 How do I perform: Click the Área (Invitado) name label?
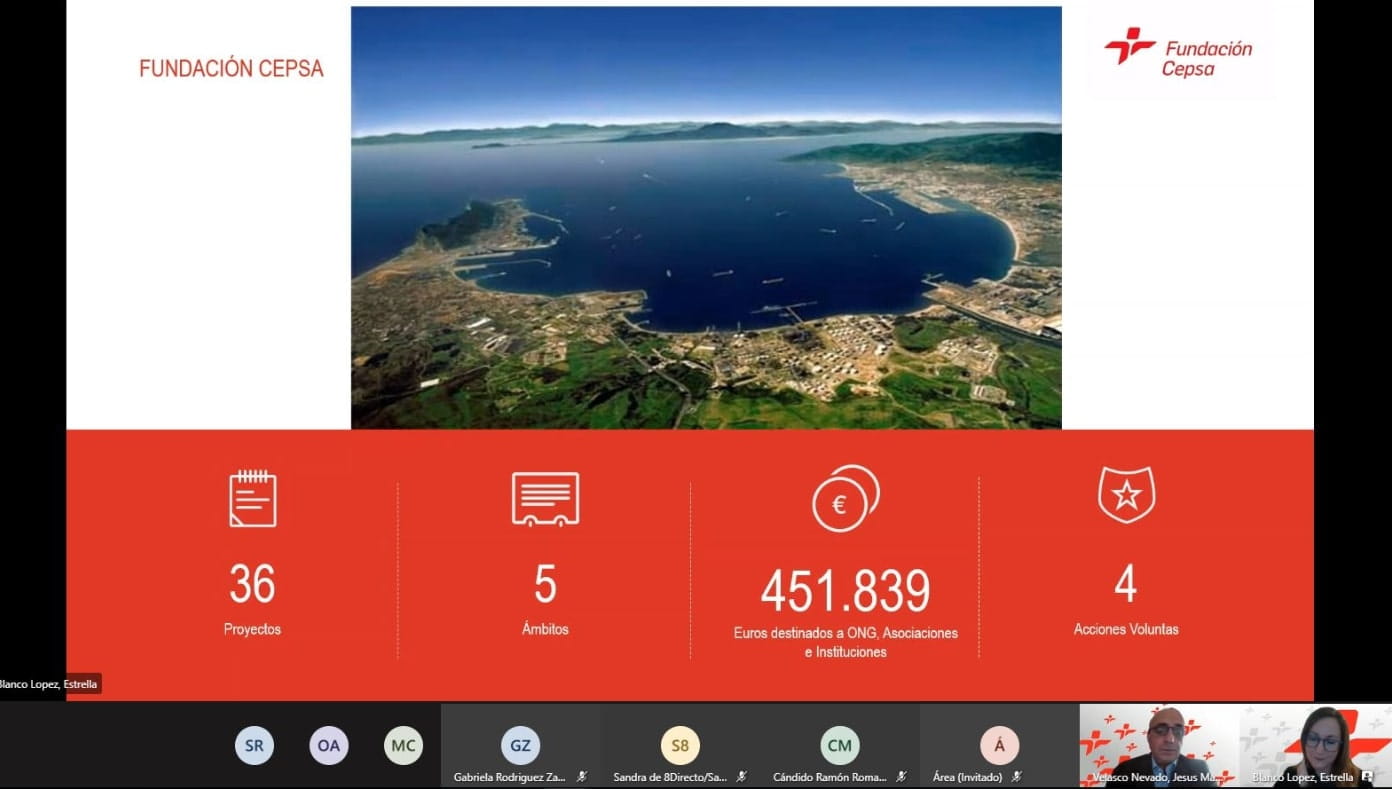[969, 777]
